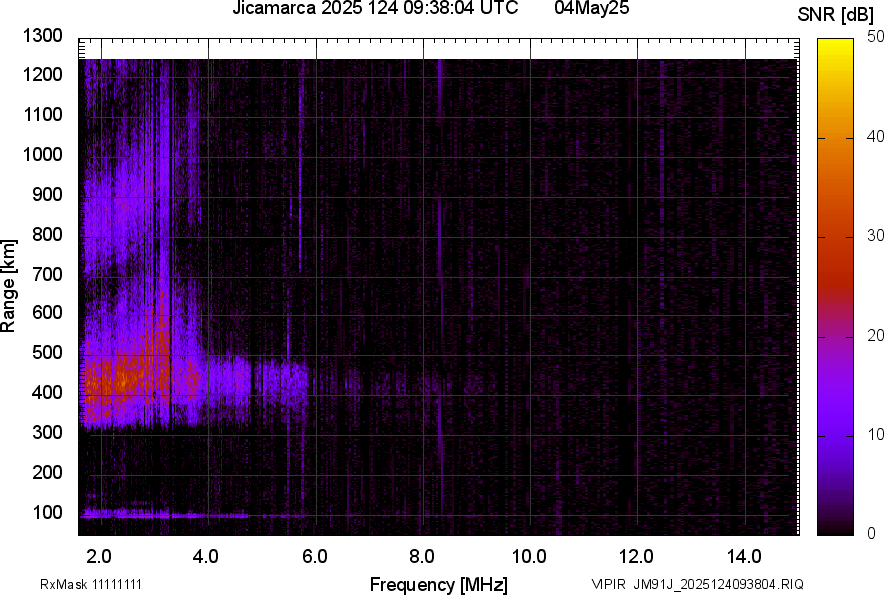Click the 'VIPIR' footer label
The image size is (884, 595).
[609, 584]
